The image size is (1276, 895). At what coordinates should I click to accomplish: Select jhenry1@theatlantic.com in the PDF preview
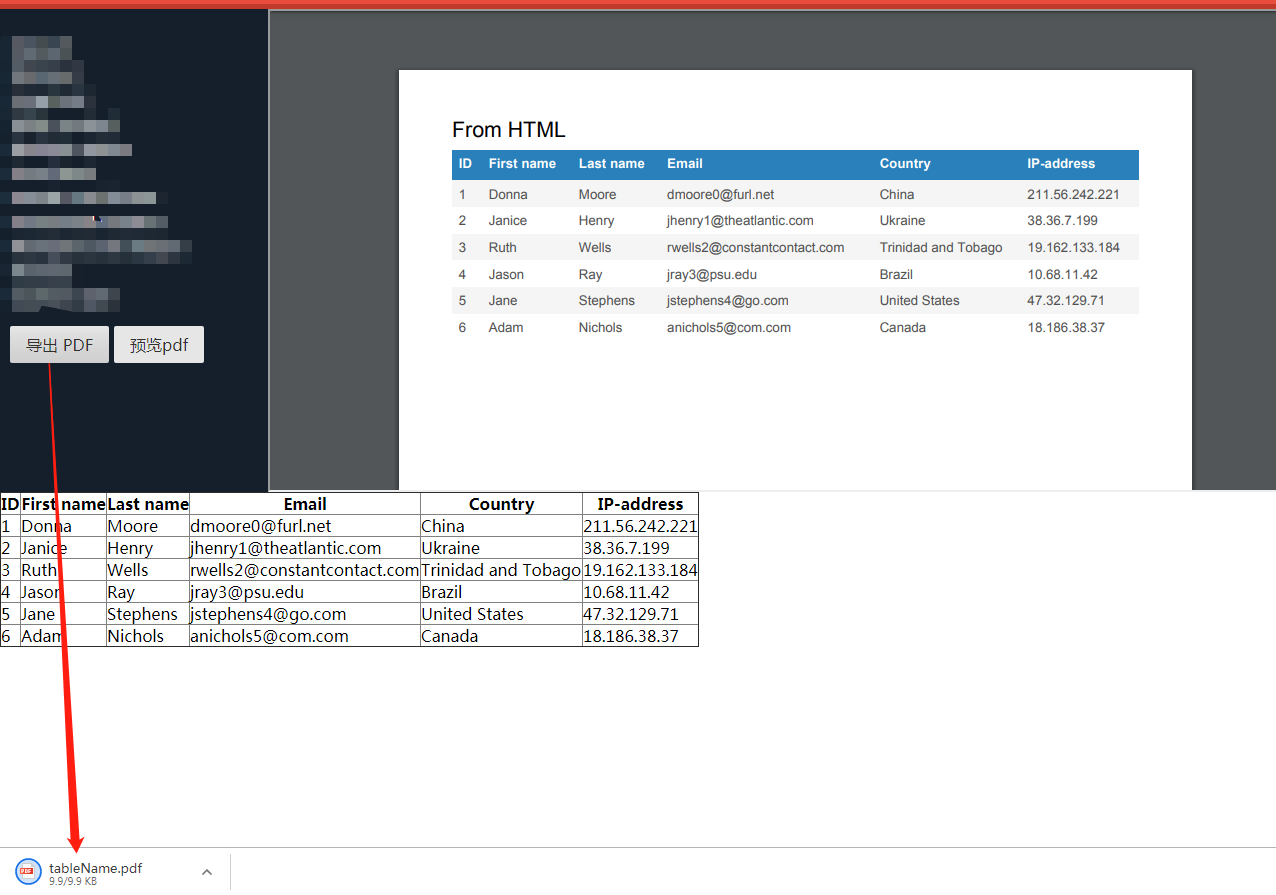coord(740,220)
